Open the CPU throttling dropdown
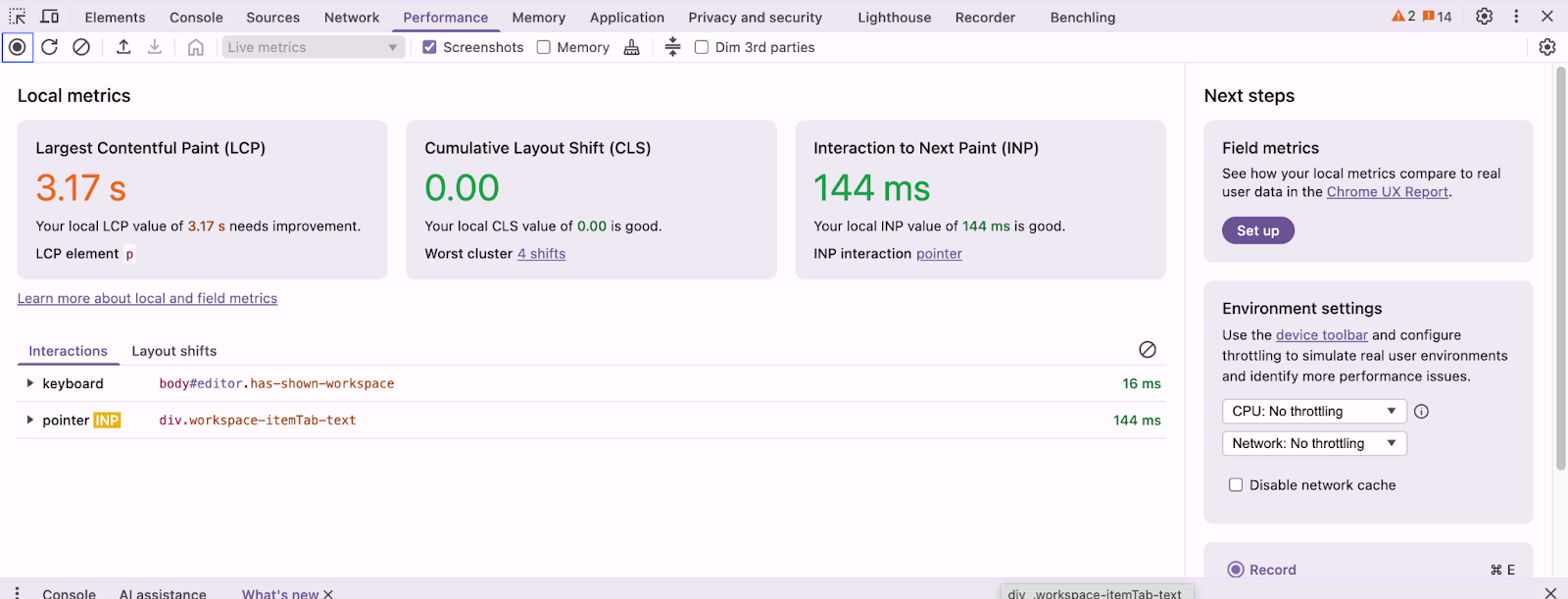This screenshot has width=1568, height=599. [1313, 412]
